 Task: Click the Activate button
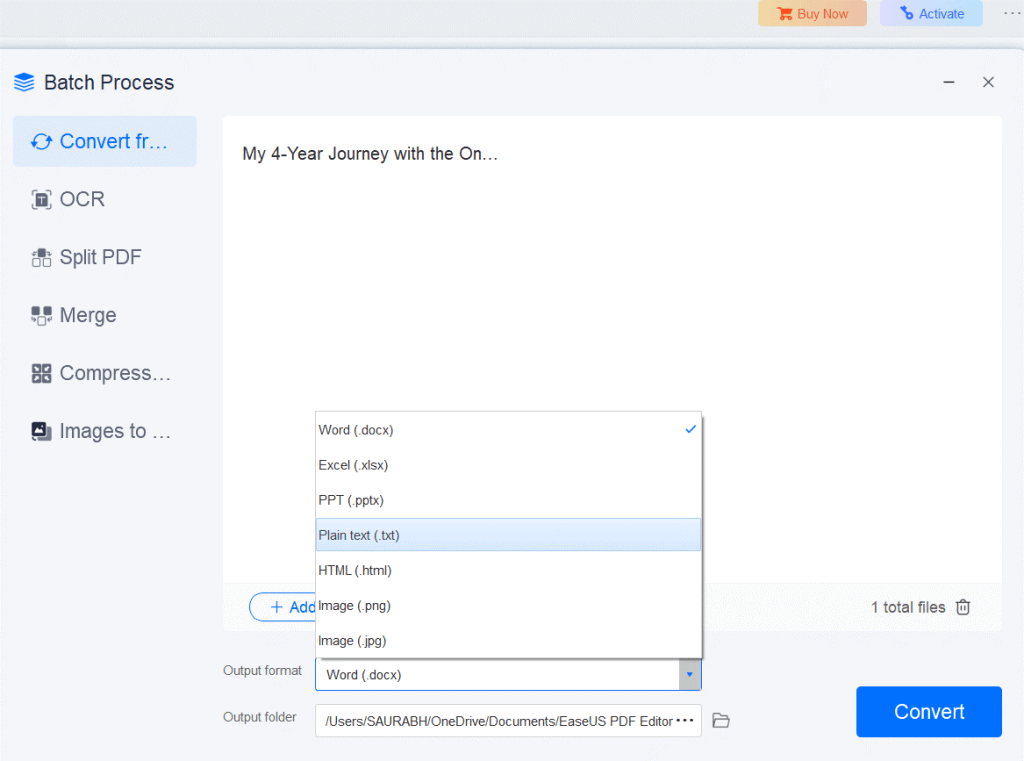[931, 13]
